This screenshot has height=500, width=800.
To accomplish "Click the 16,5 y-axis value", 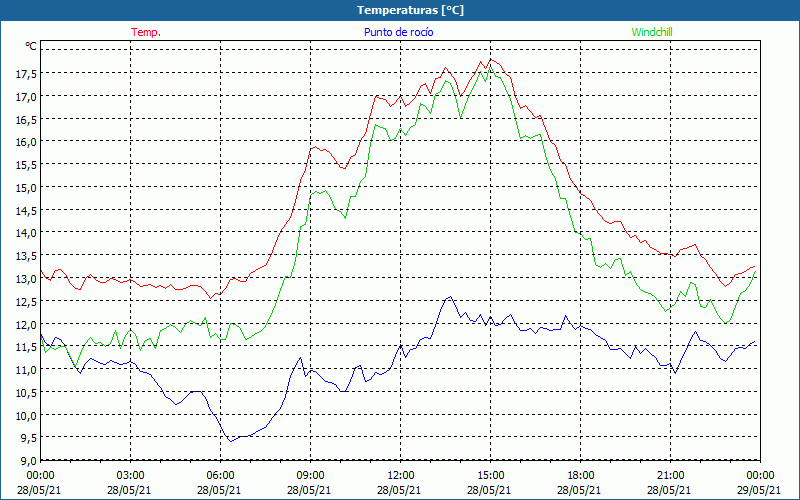I will pos(26,120).
